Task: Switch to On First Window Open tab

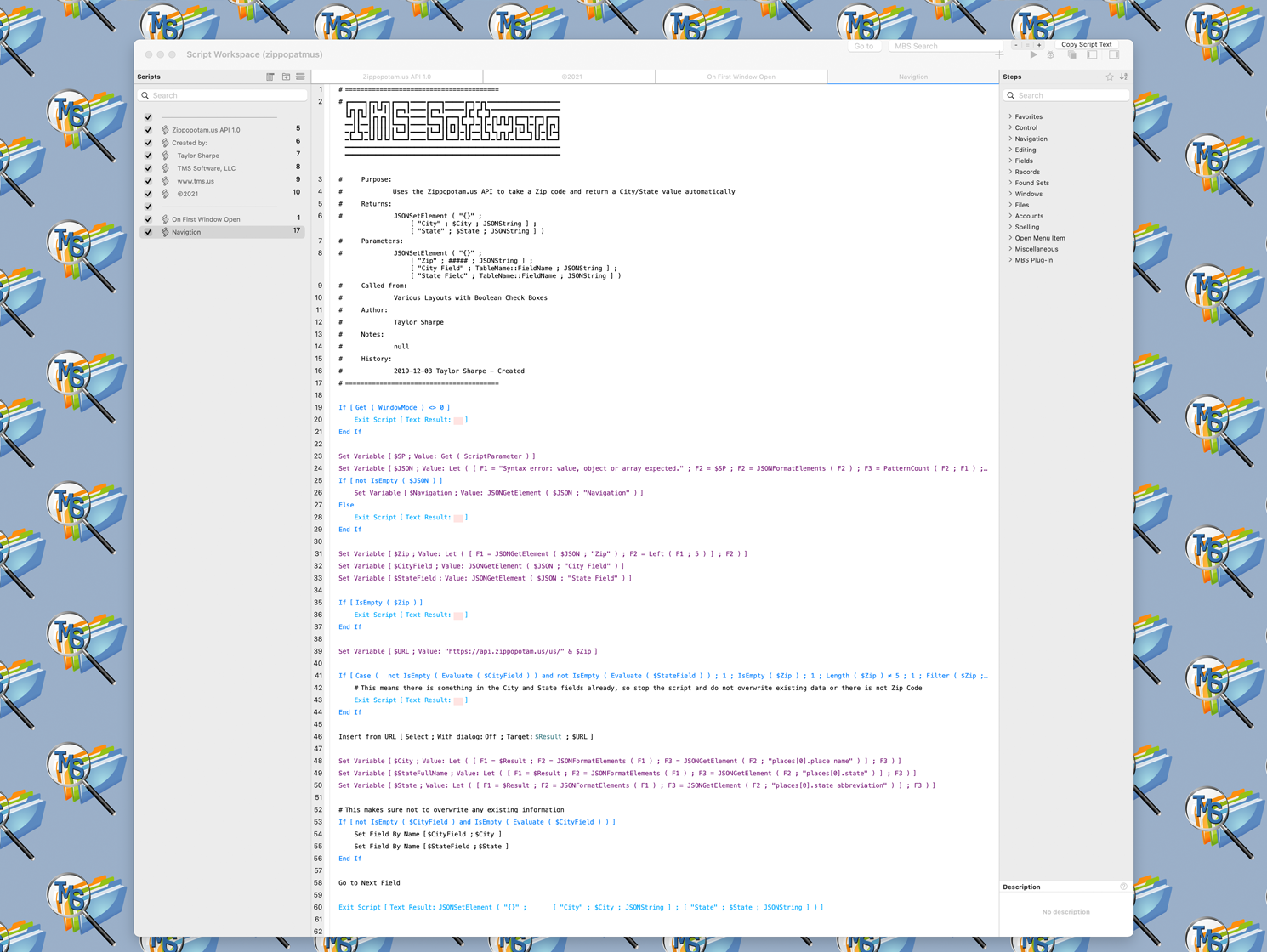Action: coord(741,76)
